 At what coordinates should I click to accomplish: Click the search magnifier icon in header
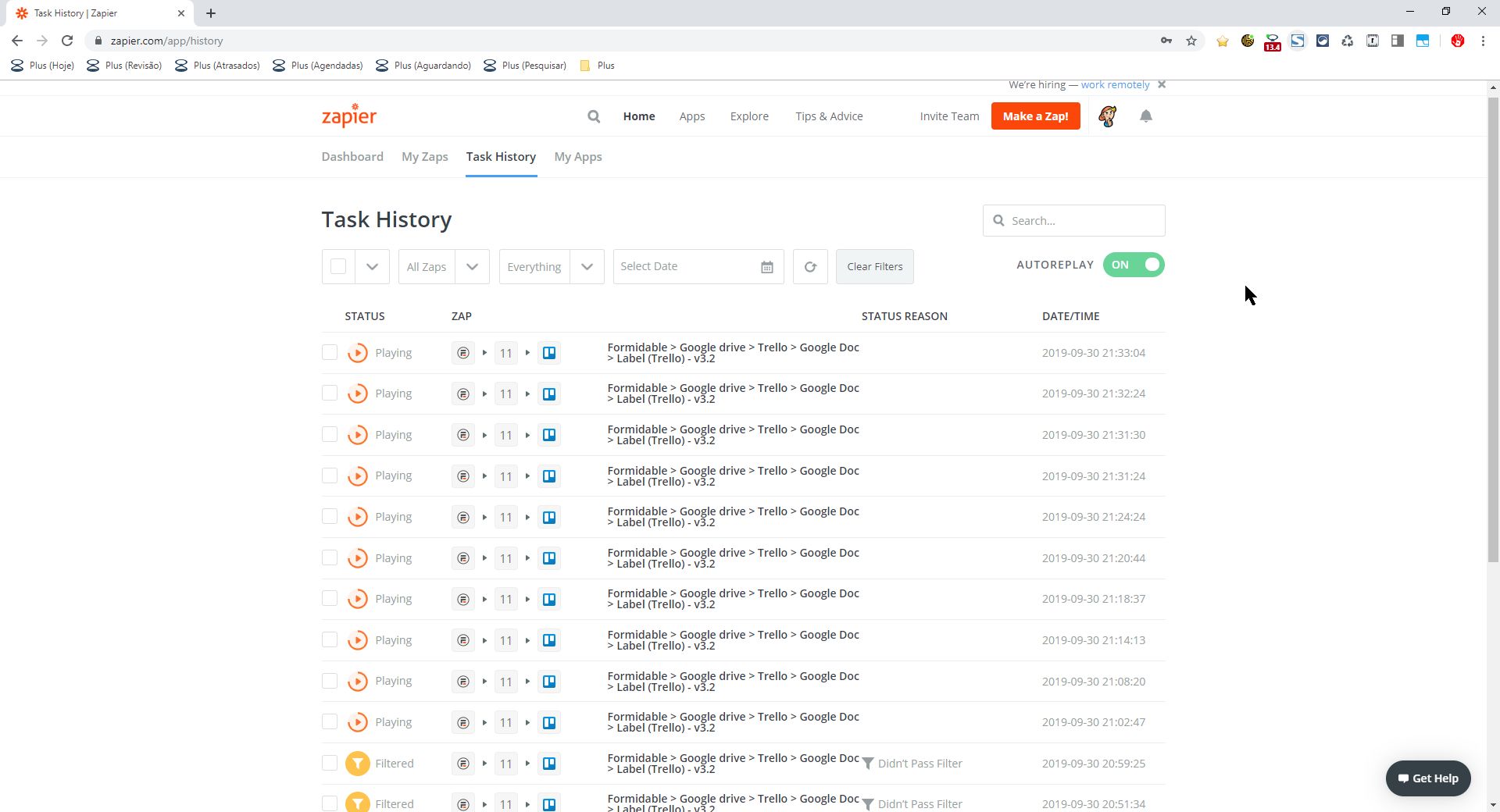coord(594,116)
